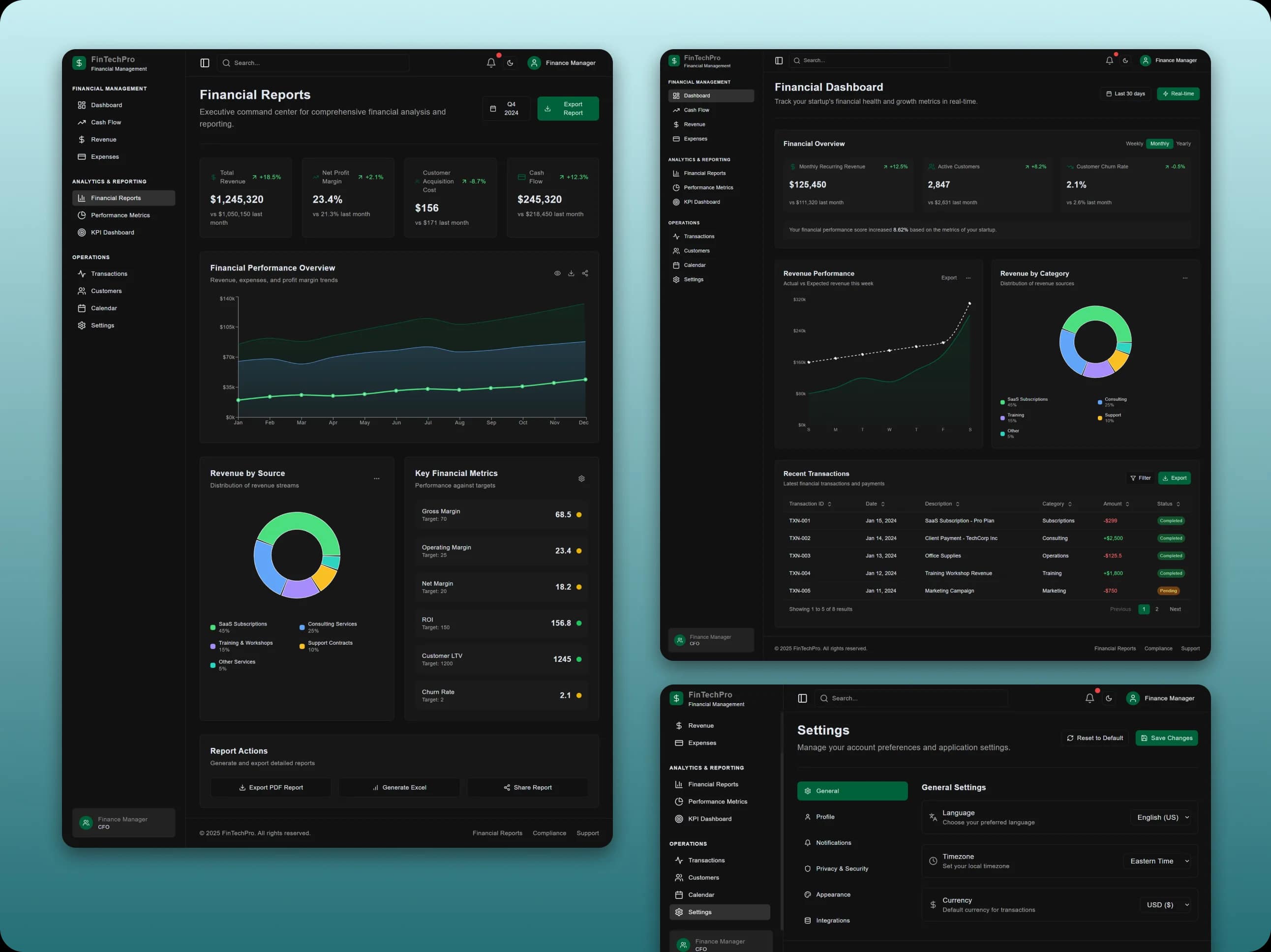This screenshot has height=952, width=1271.
Task: Select Performance Metrics in Financial Reports sidebar
Action: pyautogui.click(x=123, y=215)
